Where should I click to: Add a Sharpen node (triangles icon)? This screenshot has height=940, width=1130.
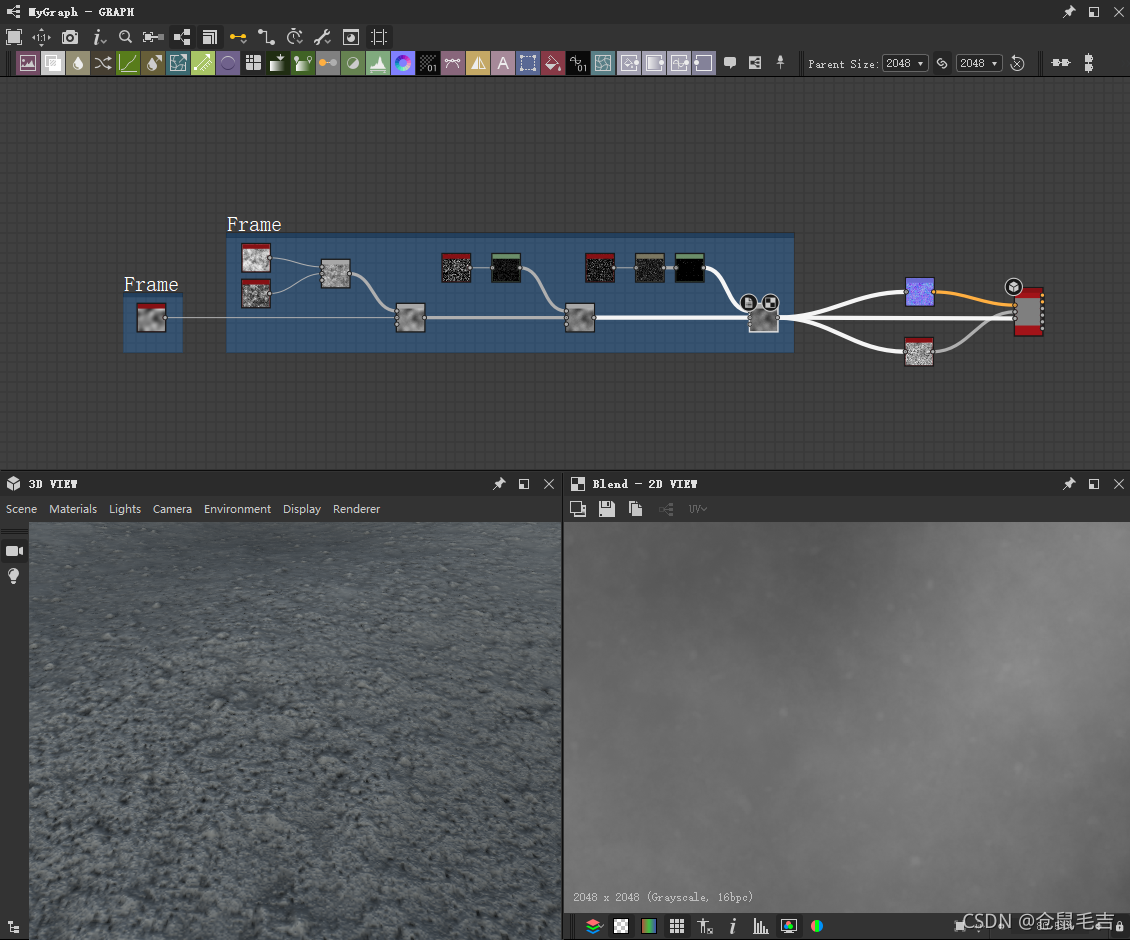[x=478, y=63]
